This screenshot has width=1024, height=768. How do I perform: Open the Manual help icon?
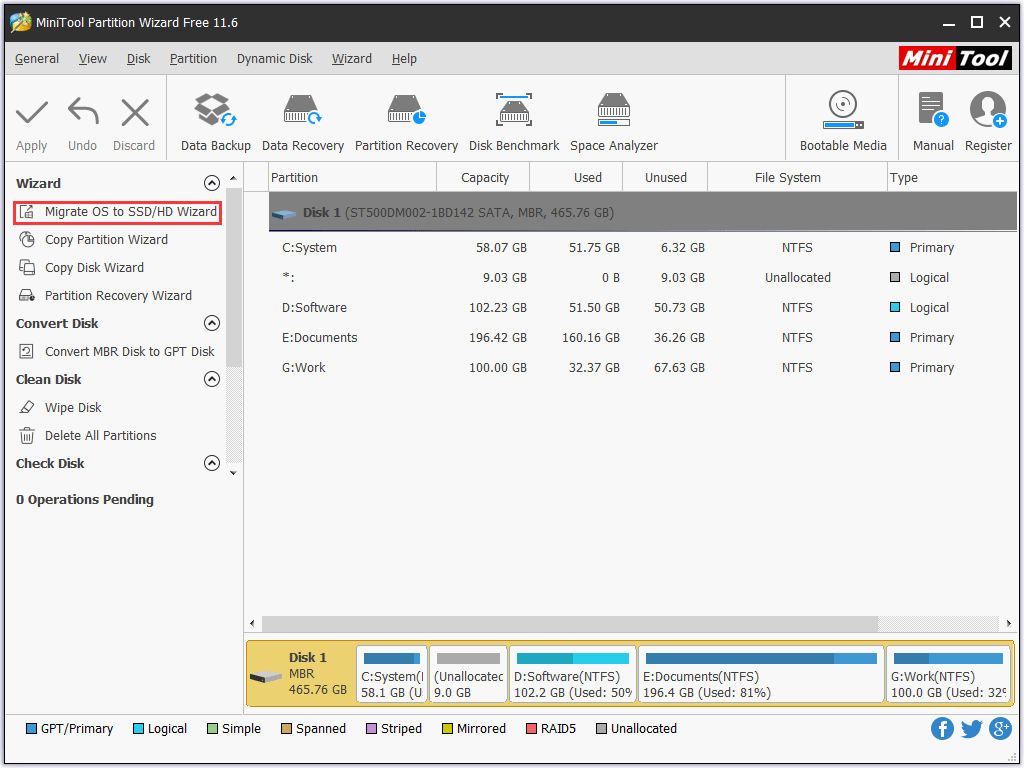[933, 109]
